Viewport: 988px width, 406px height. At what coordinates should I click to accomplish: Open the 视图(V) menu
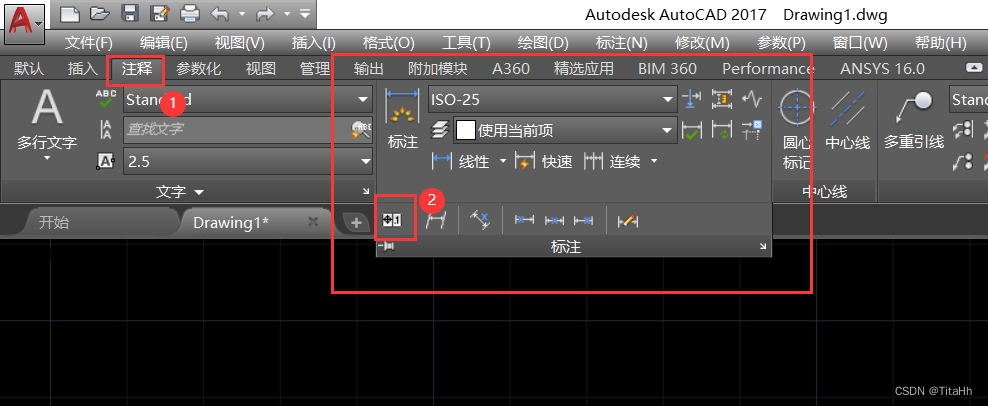(239, 44)
